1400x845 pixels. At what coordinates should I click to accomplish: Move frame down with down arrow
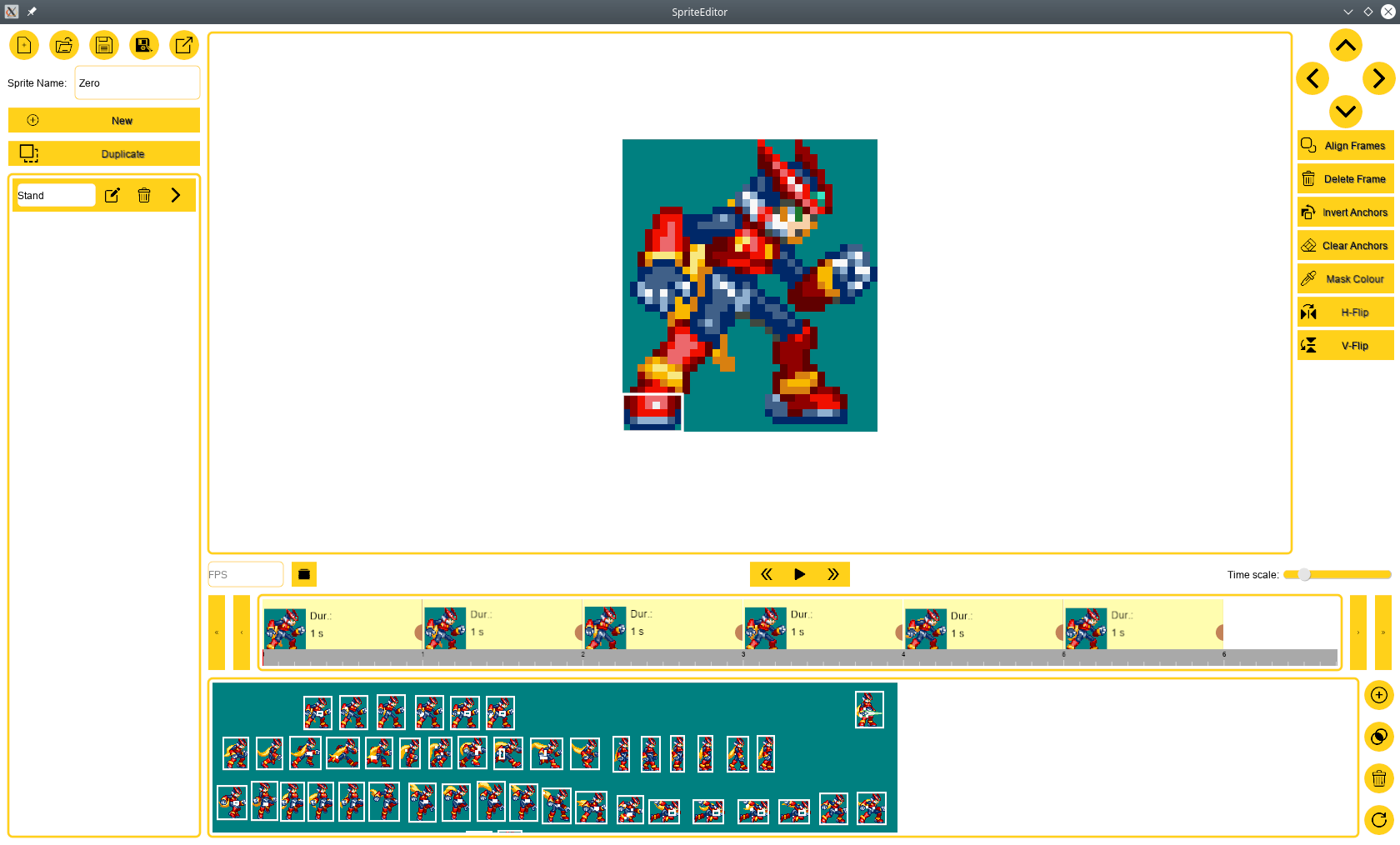tap(1346, 112)
